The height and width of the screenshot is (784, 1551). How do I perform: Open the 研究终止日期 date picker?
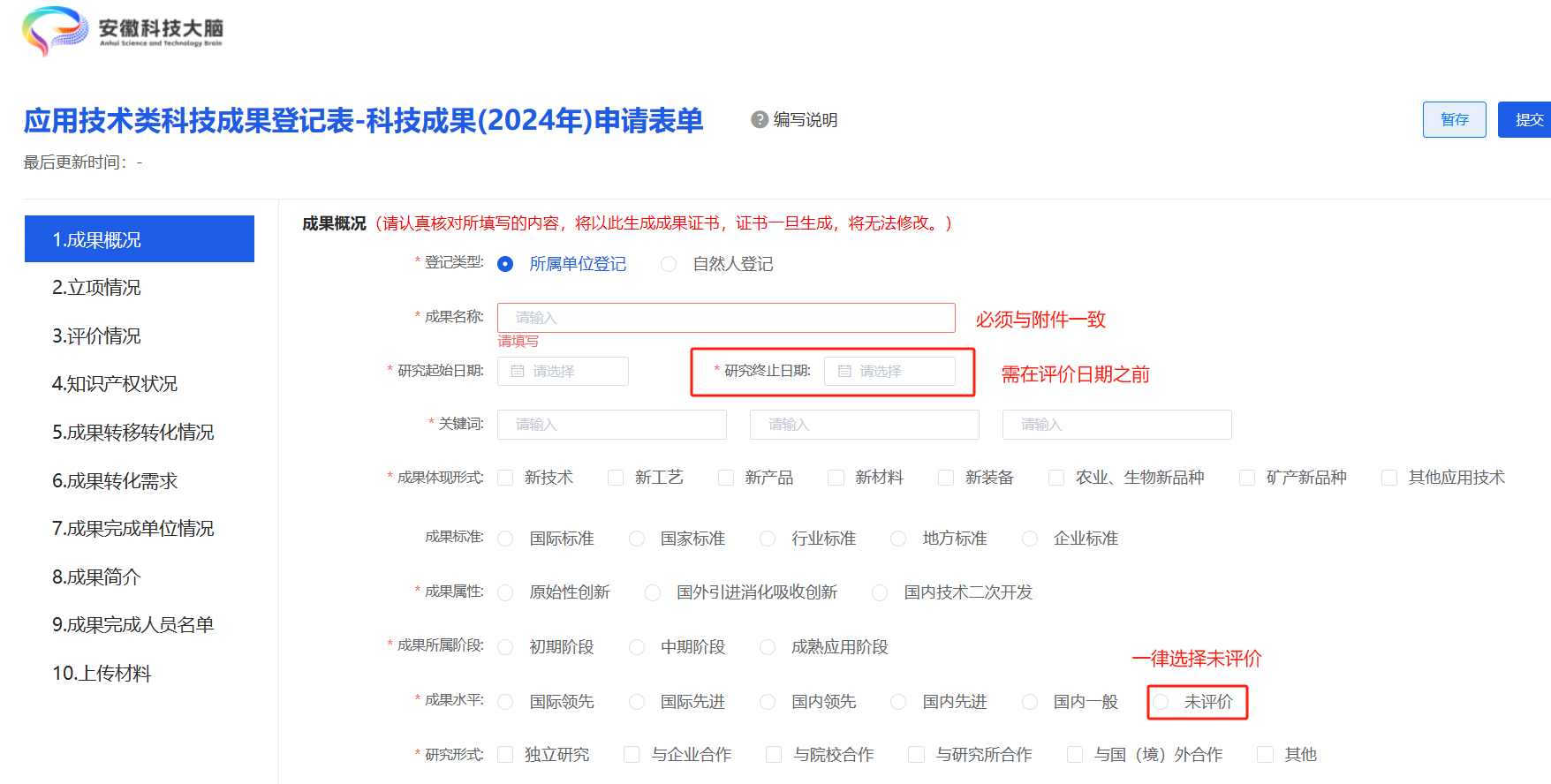(889, 372)
